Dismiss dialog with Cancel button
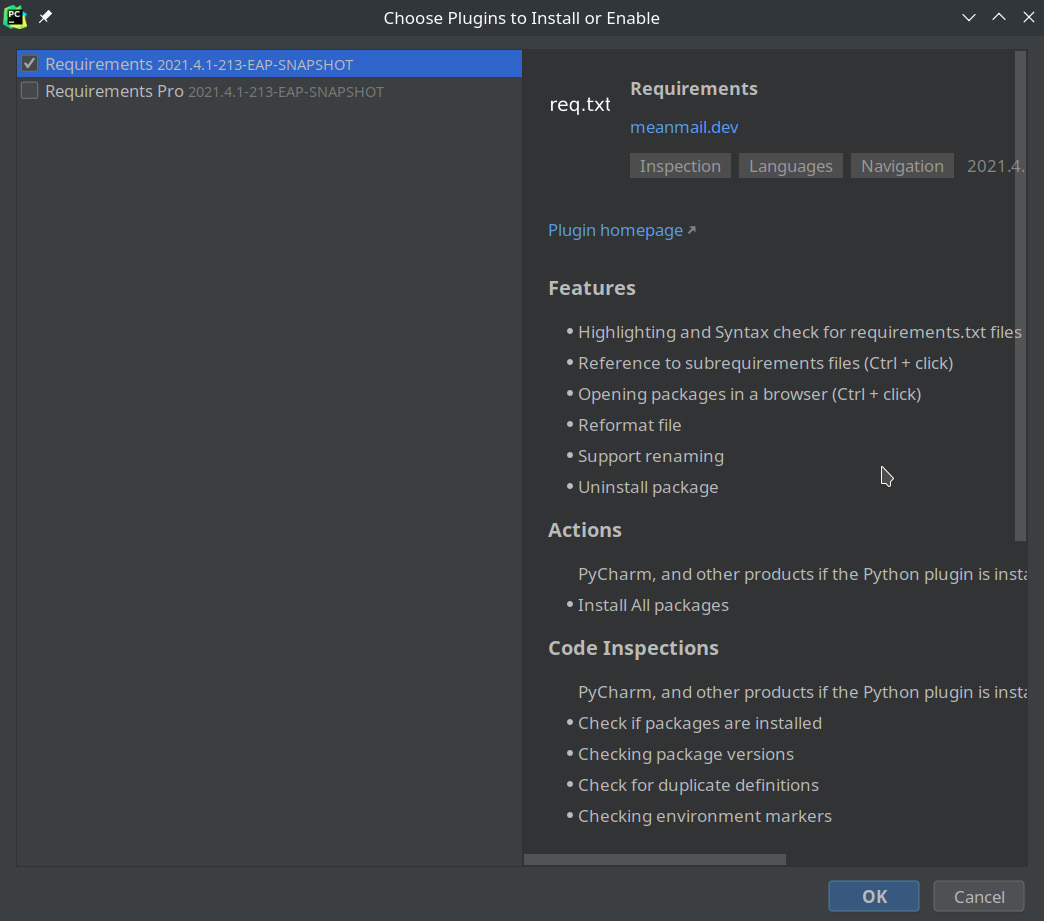This screenshot has width=1044, height=921. (979, 896)
